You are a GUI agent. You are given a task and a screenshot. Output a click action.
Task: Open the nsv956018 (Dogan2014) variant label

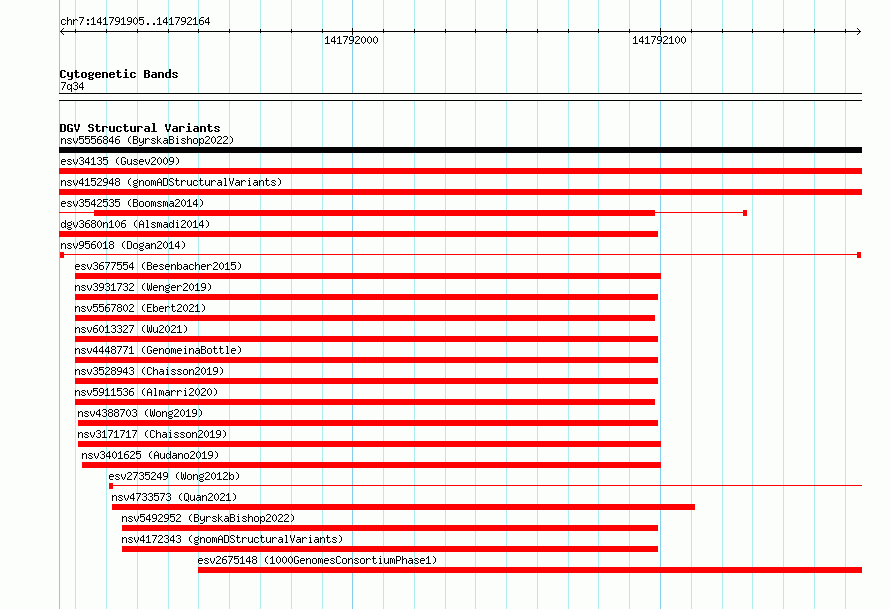coord(123,245)
